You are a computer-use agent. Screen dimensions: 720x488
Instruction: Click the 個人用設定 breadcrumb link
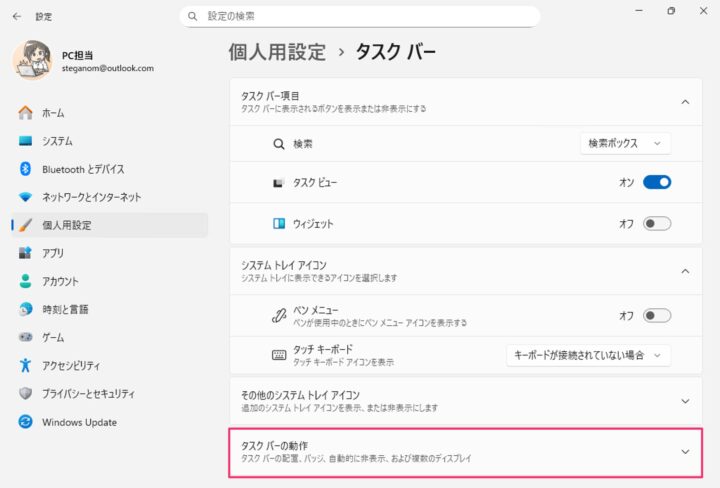point(277,52)
